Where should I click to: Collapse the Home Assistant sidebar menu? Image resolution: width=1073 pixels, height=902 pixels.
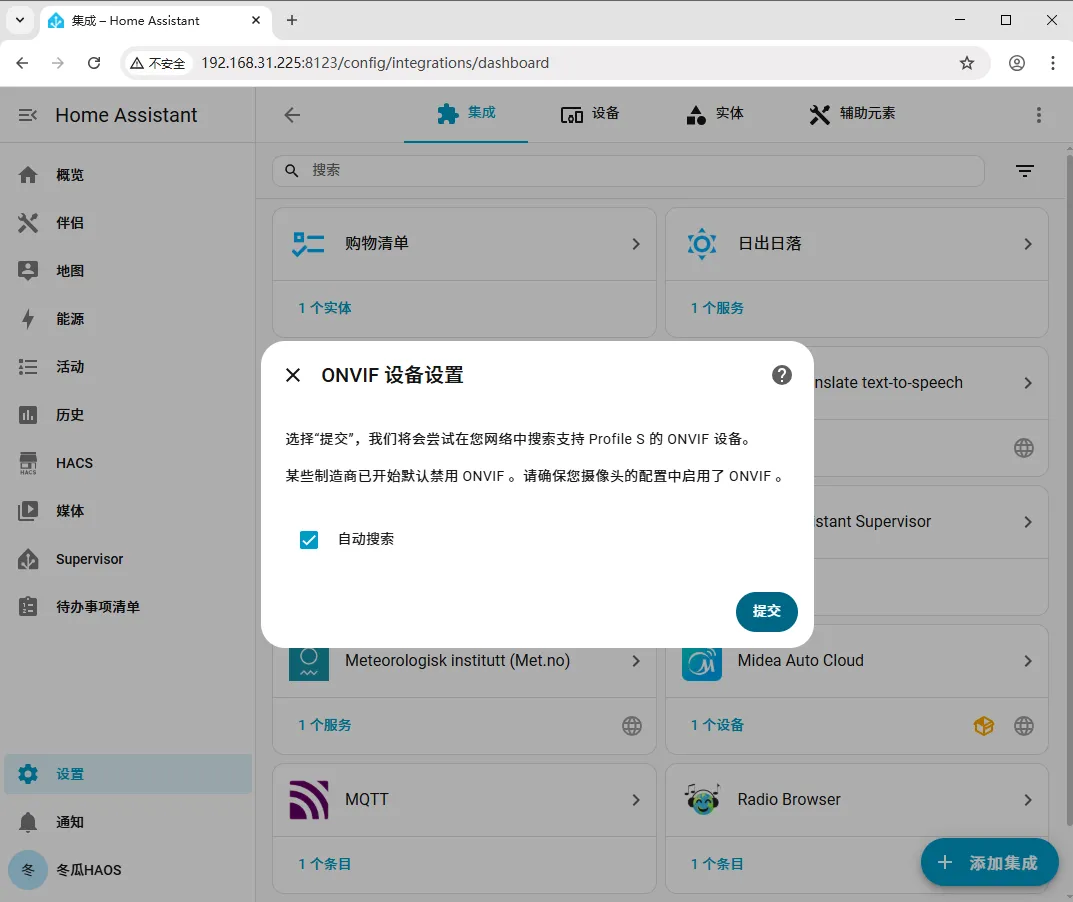28,115
